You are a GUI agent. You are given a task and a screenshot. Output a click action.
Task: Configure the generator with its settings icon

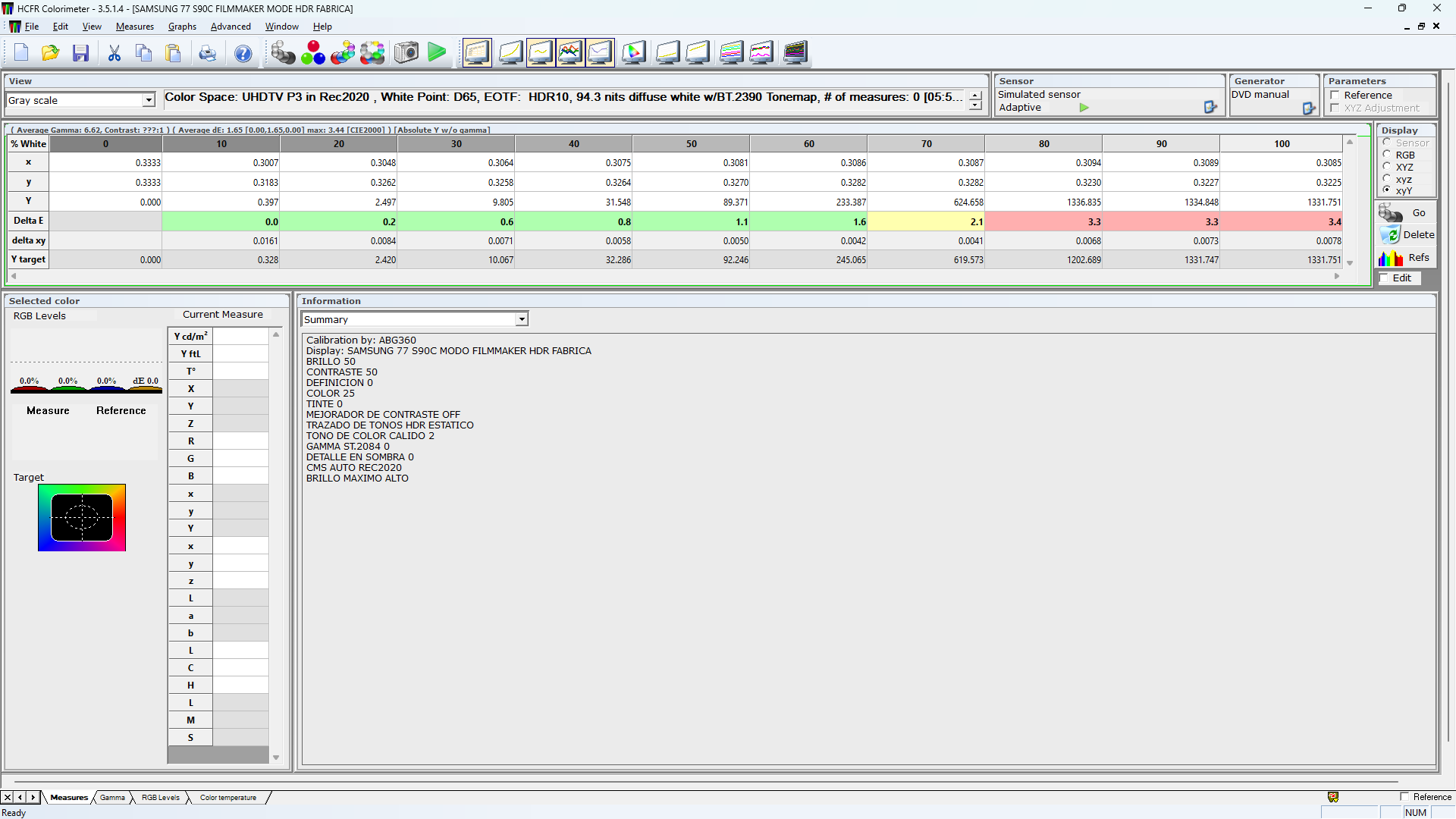(1309, 108)
